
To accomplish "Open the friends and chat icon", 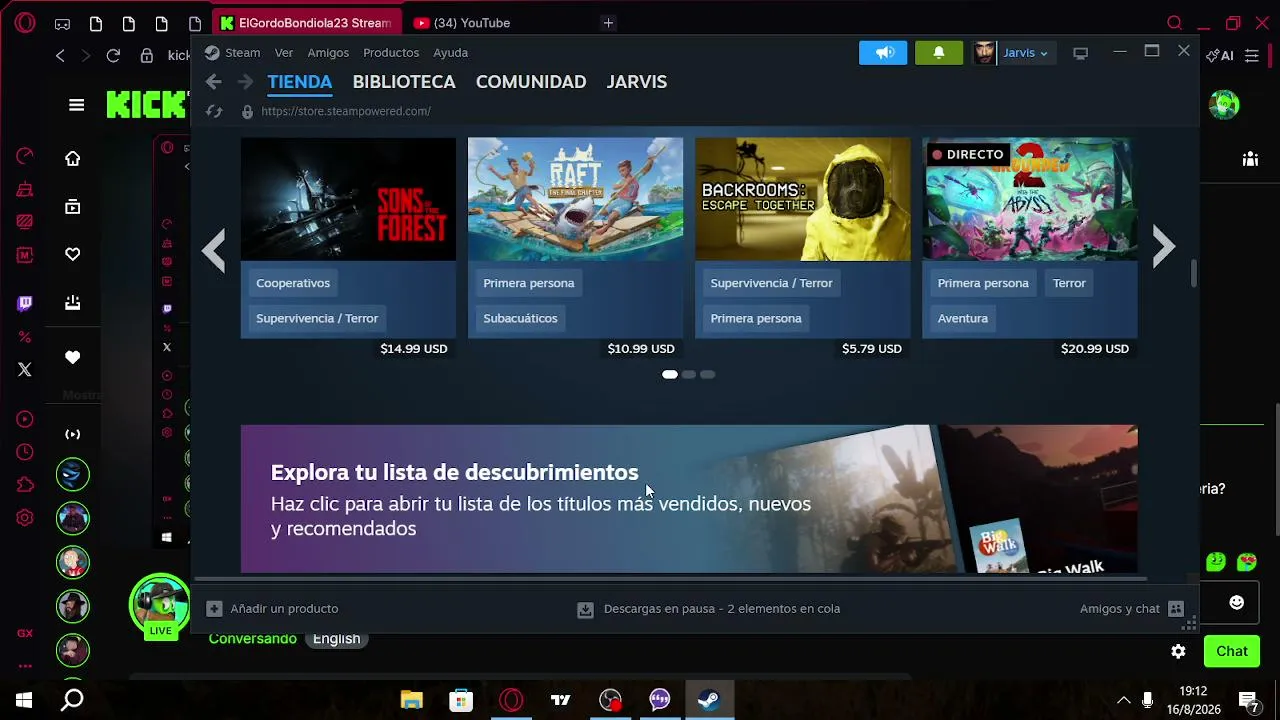I will 1176,608.
